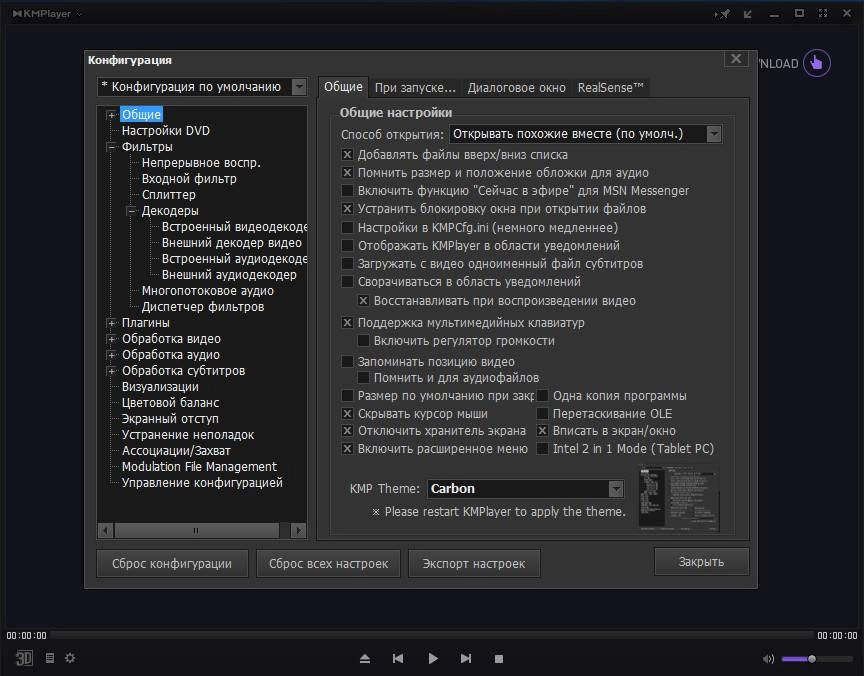Switch to the При запуске... tab
This screenshot has width=864, height=676.
[x=415, y=88]
